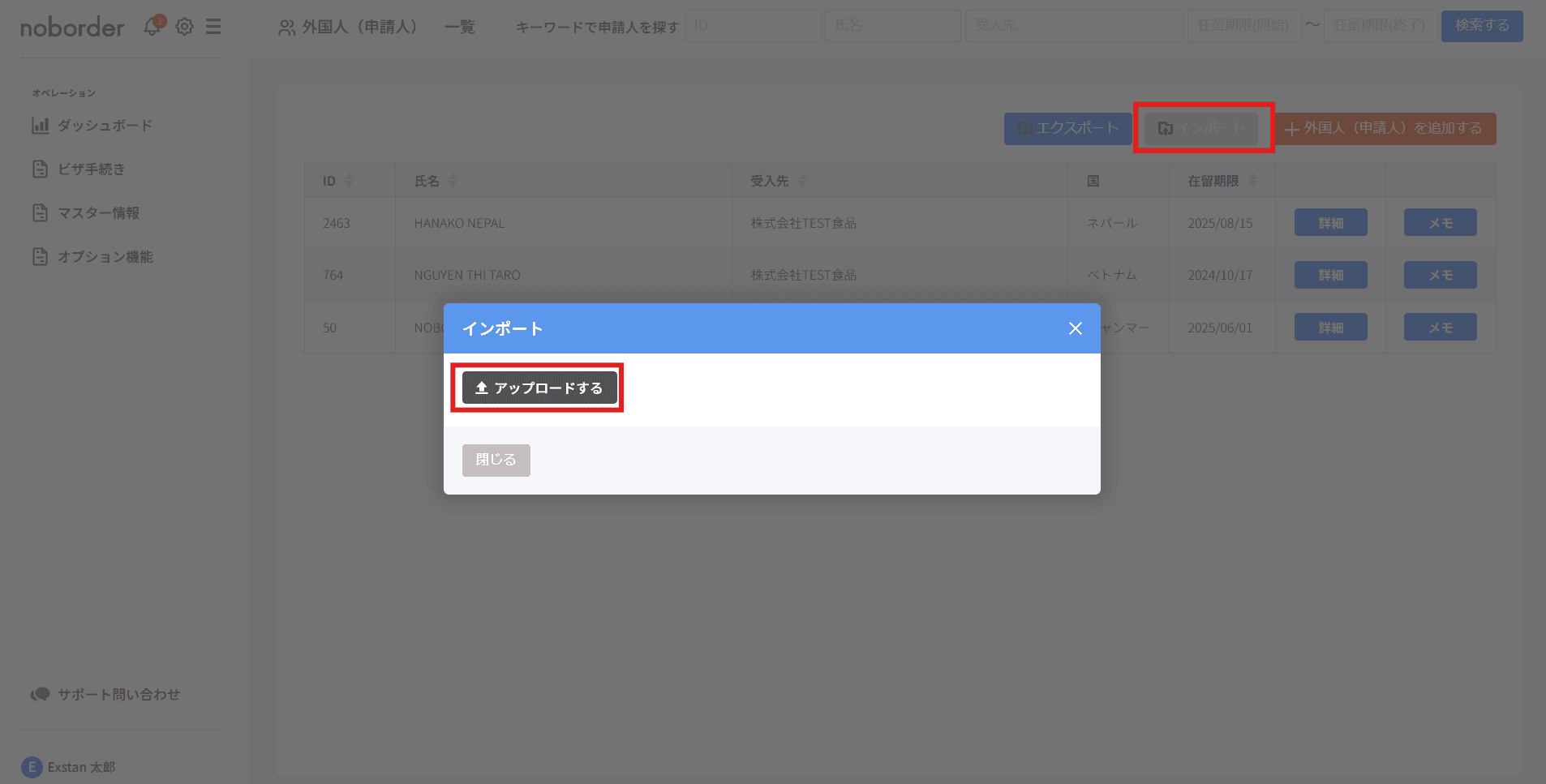Click the Exstan 太郎 avatar circle
This screenshot has height=784, width=1546.
pyautogui.click(x=32, y=766)
